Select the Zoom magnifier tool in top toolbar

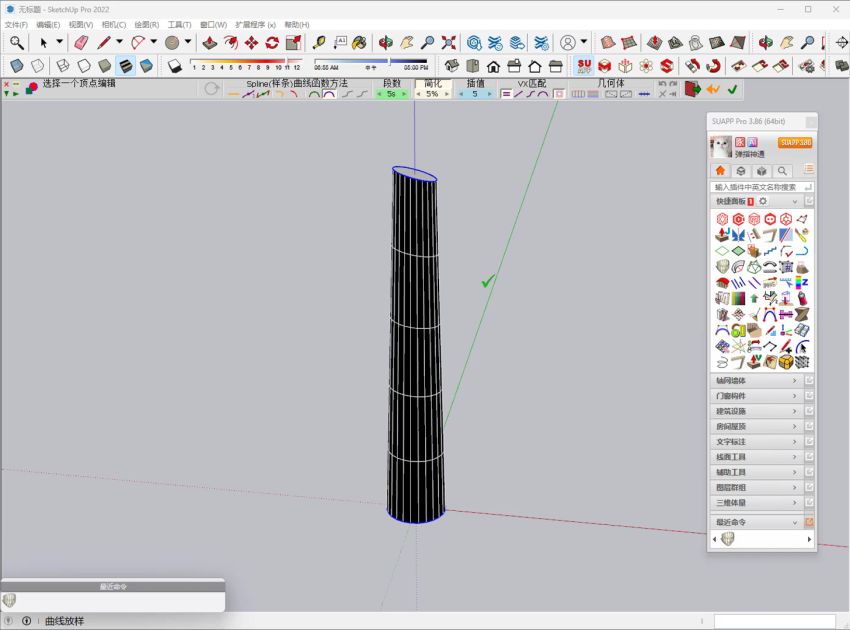17,42
